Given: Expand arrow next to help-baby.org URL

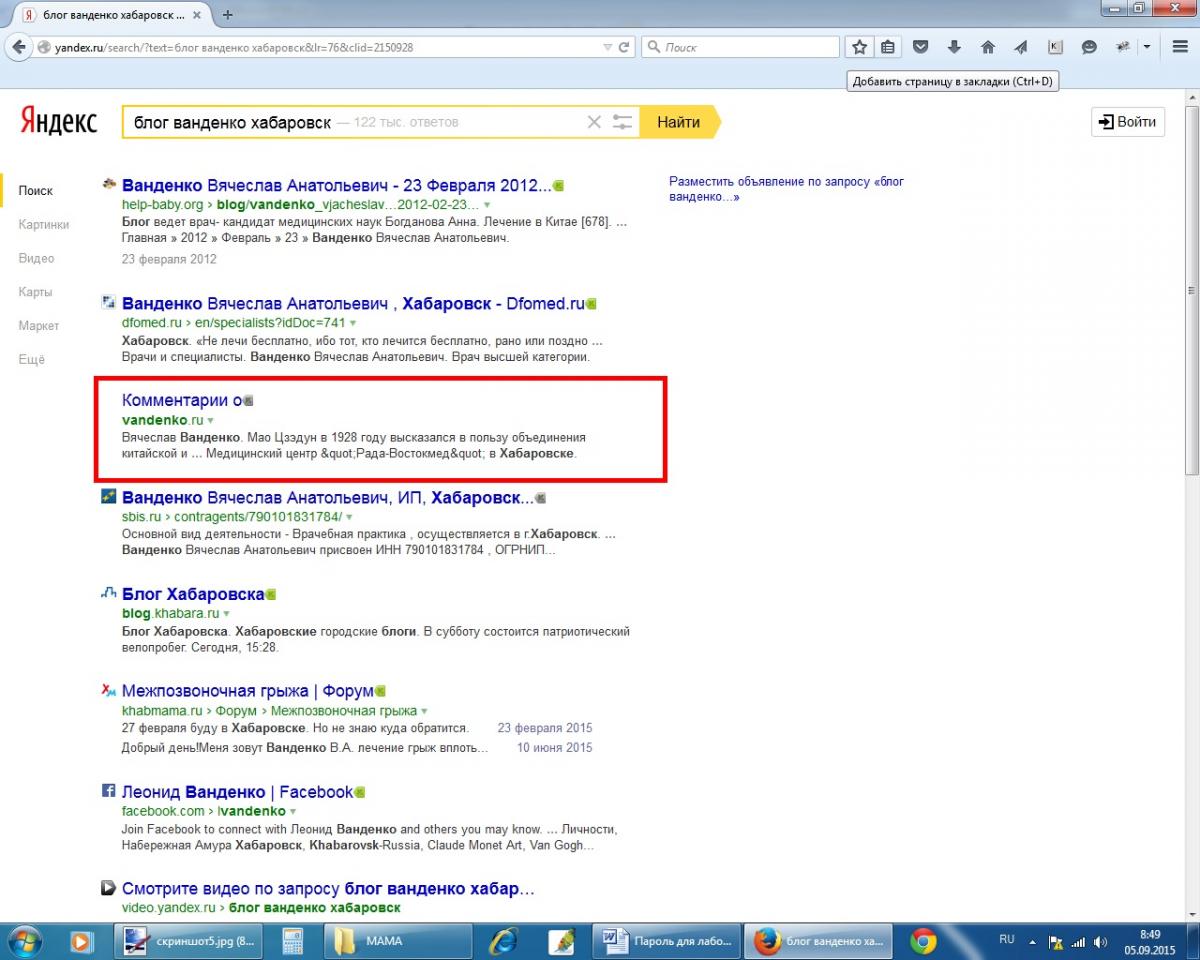Looking at the screenshot, I should [487, 205].
